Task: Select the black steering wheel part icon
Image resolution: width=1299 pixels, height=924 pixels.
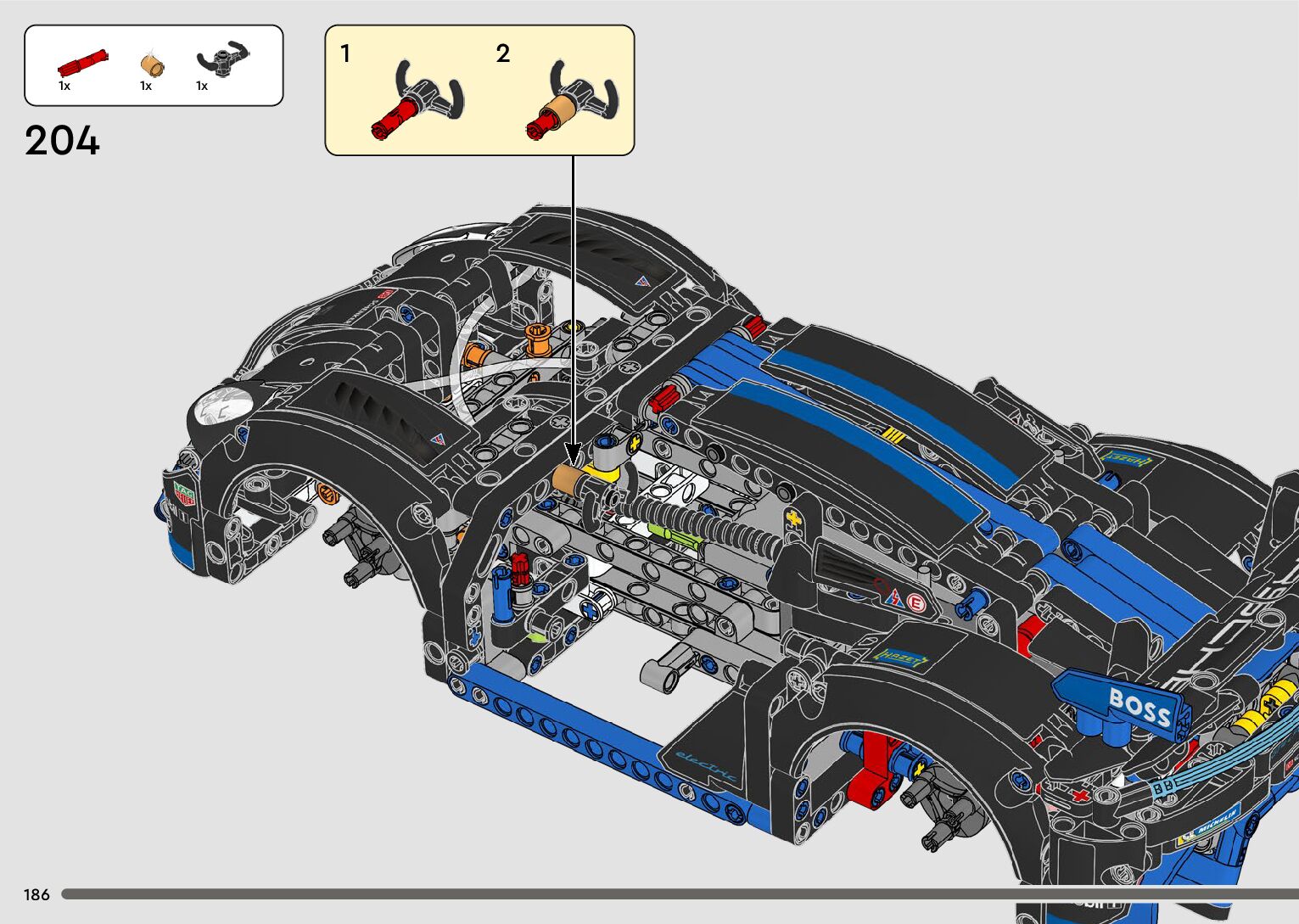Action: 223,59
